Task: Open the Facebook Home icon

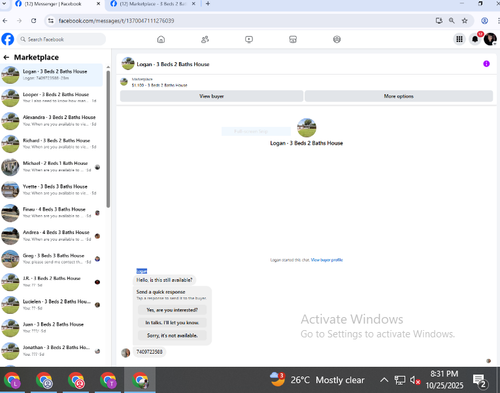Action: click(x=161, y=39)
